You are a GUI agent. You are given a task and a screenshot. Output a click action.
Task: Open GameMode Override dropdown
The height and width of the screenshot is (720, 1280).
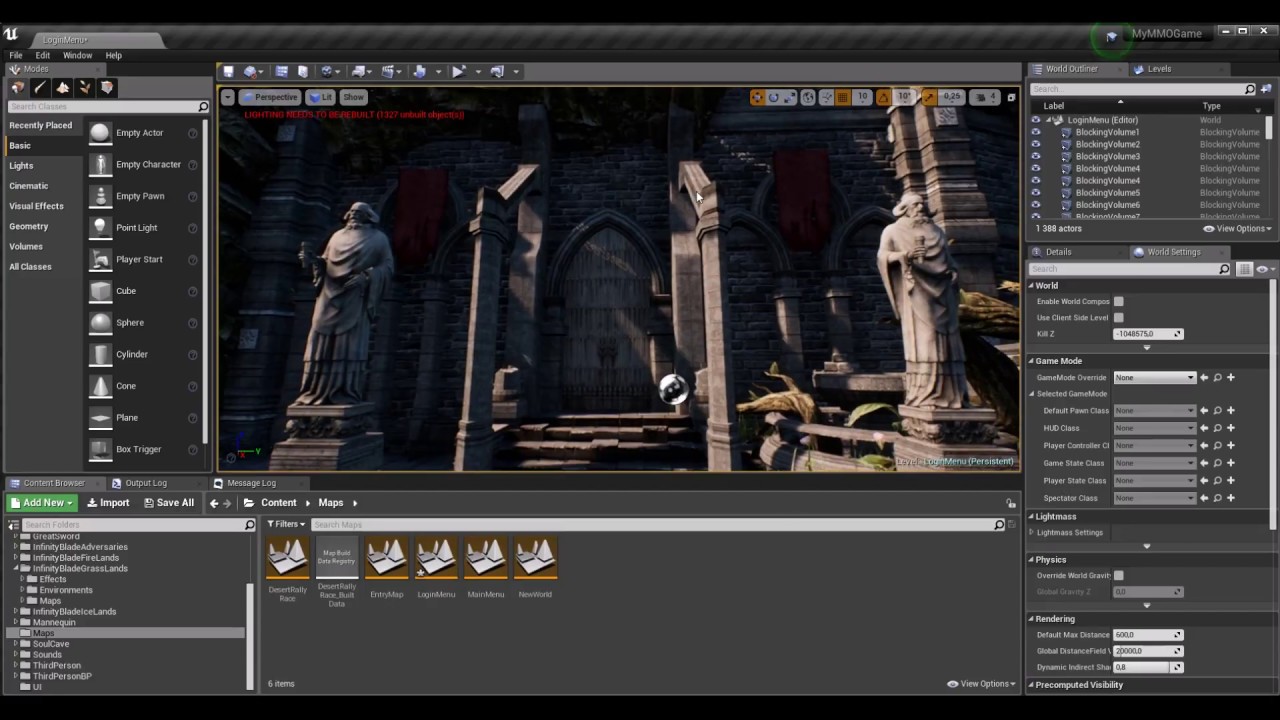[1155, 377]
